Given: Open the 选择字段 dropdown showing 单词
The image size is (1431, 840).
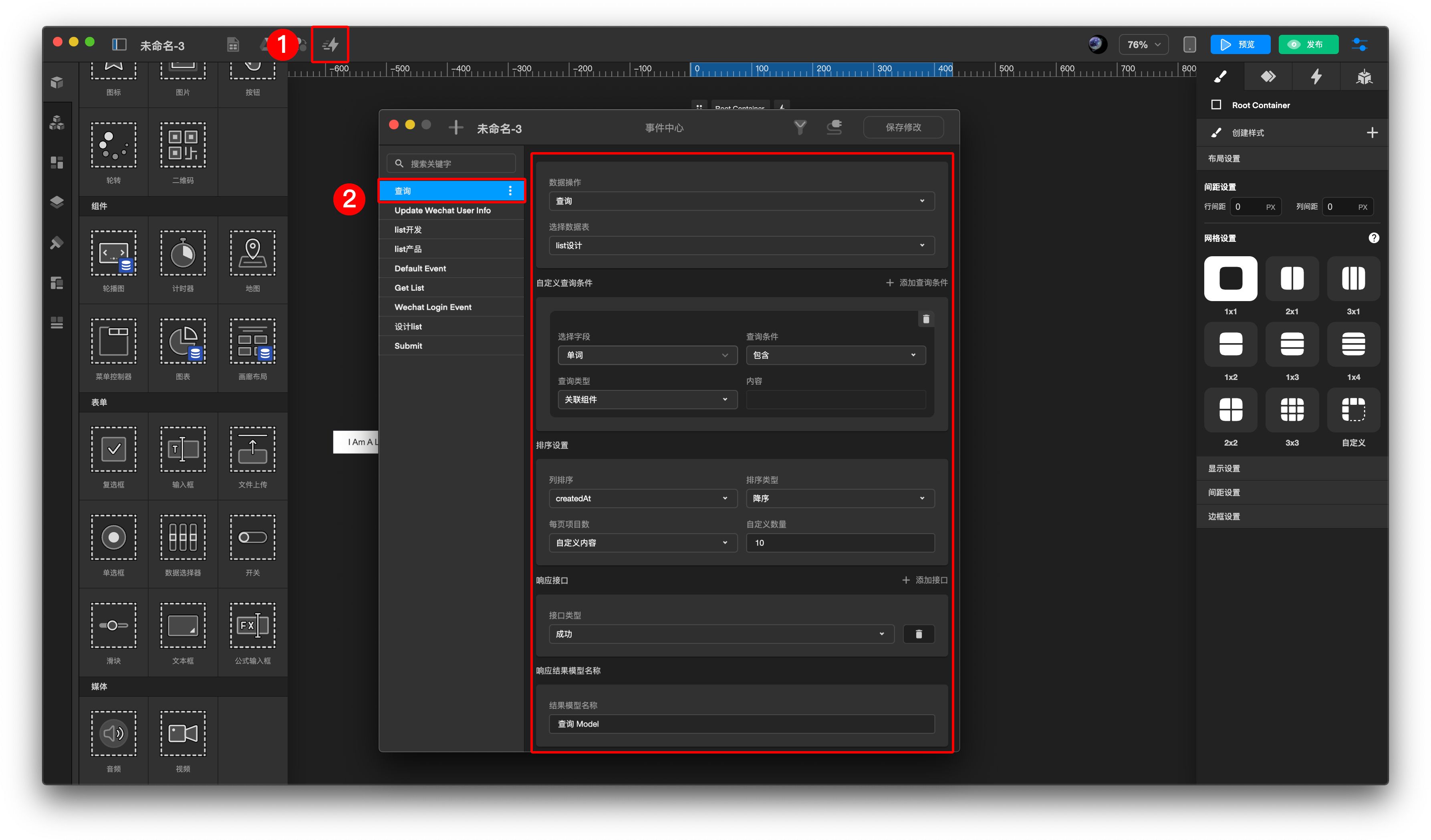Looking at the screenshot, I should [x=647, y=355].
